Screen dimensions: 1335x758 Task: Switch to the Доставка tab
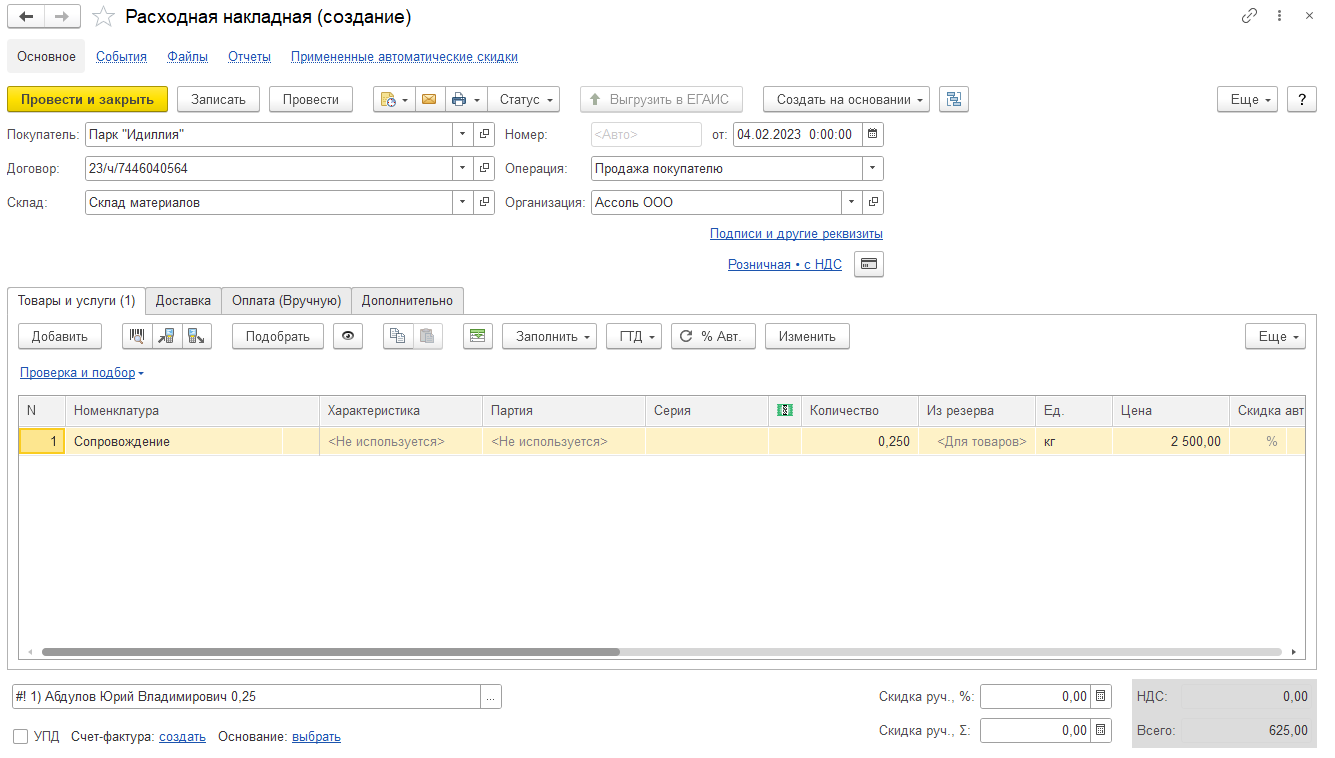pyautogui.click(x=183, y=300)
